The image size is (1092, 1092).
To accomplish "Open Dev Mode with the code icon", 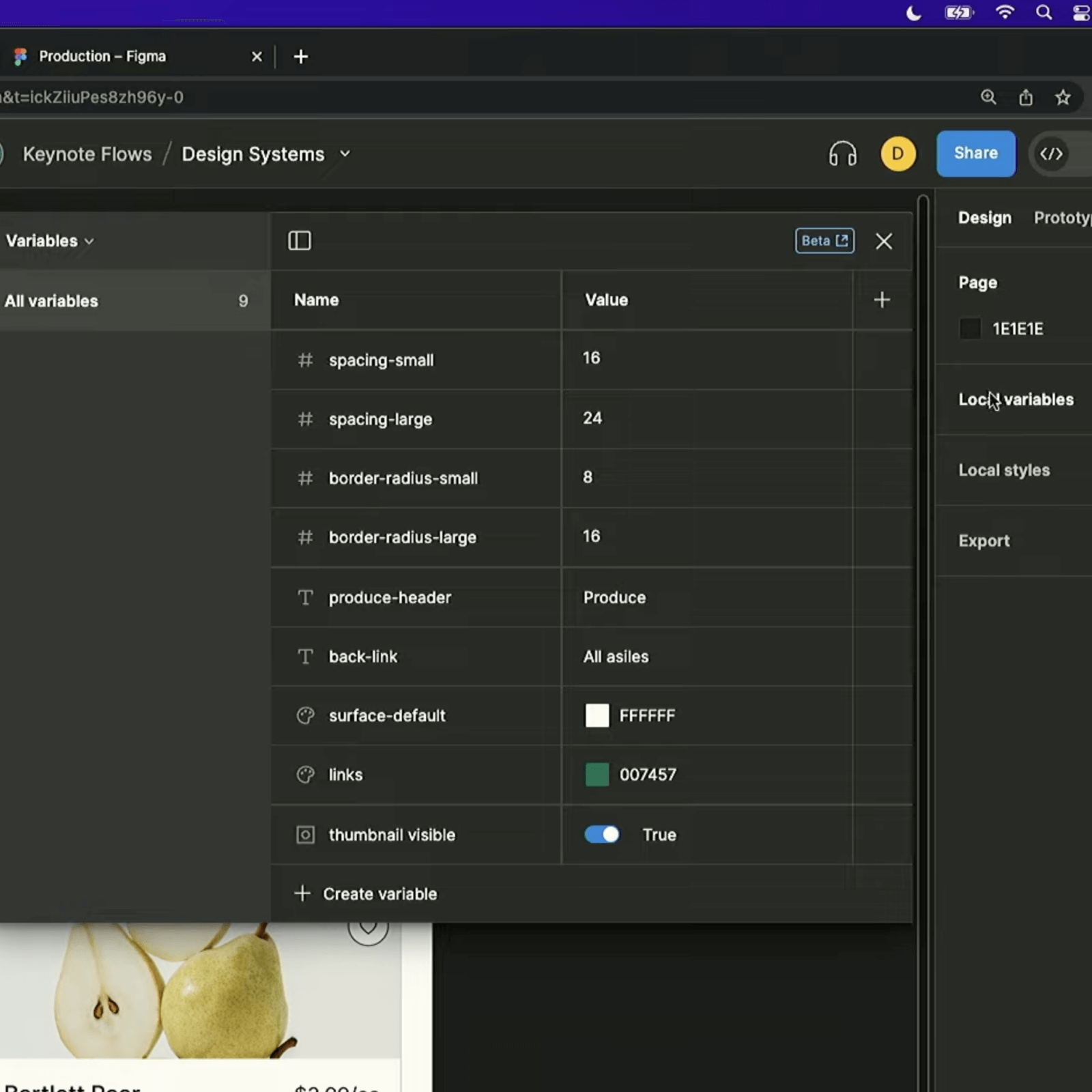I will pos(1051,154).
